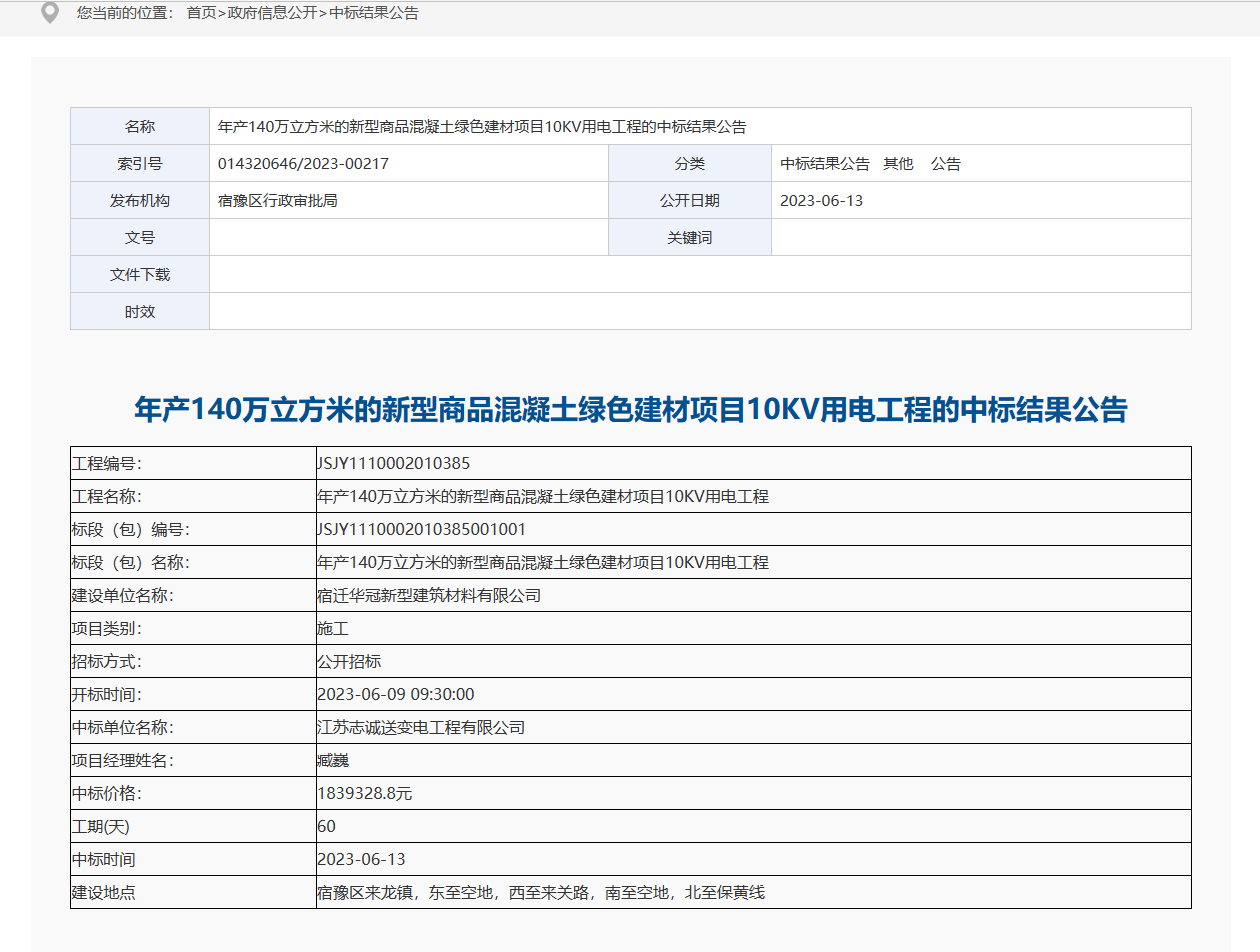Click the 公开日期 value 2023-06-13

[821, 201]
